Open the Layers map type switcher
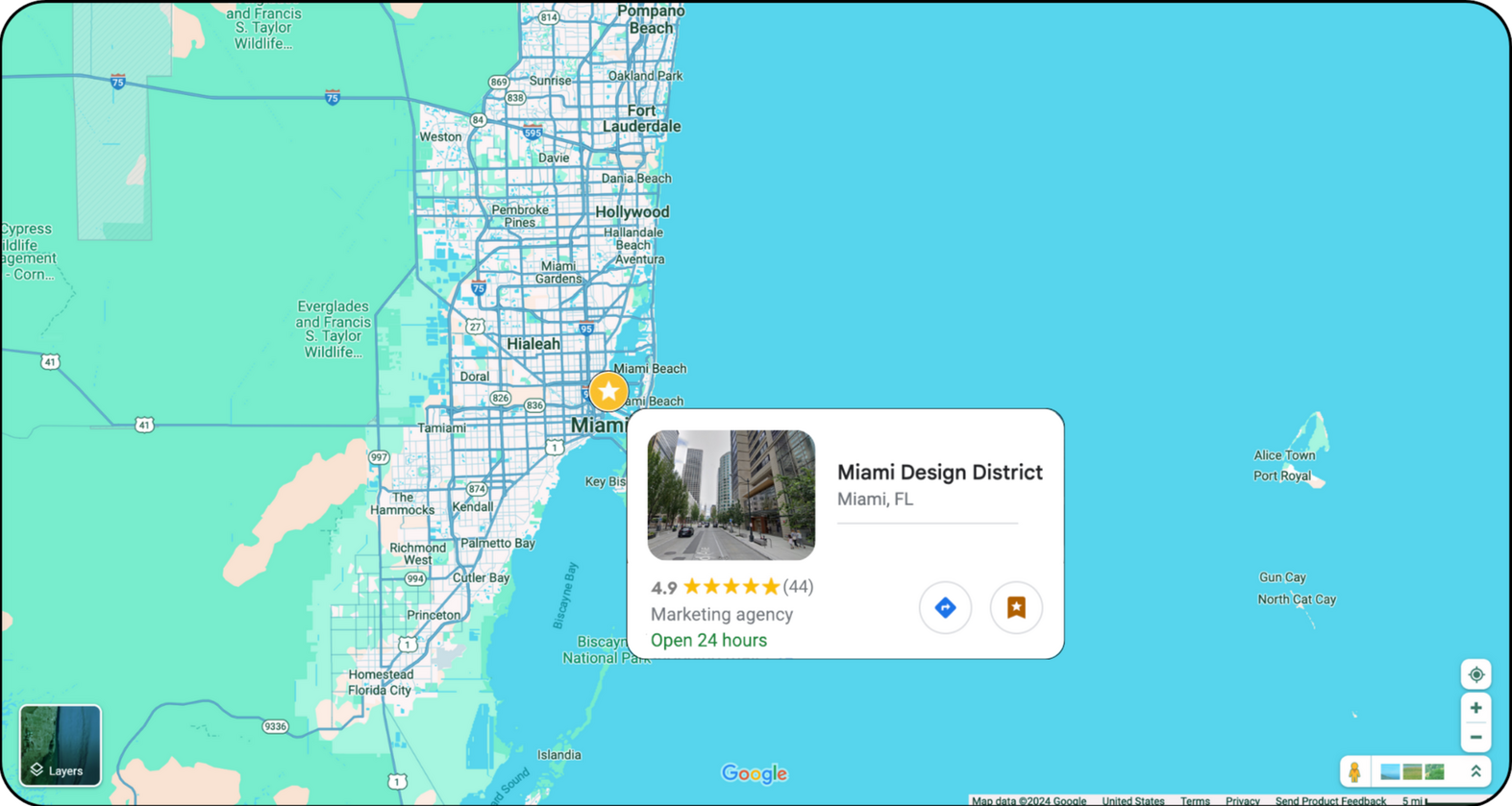Screen dimensions: 1512x806 pos(61,745)
